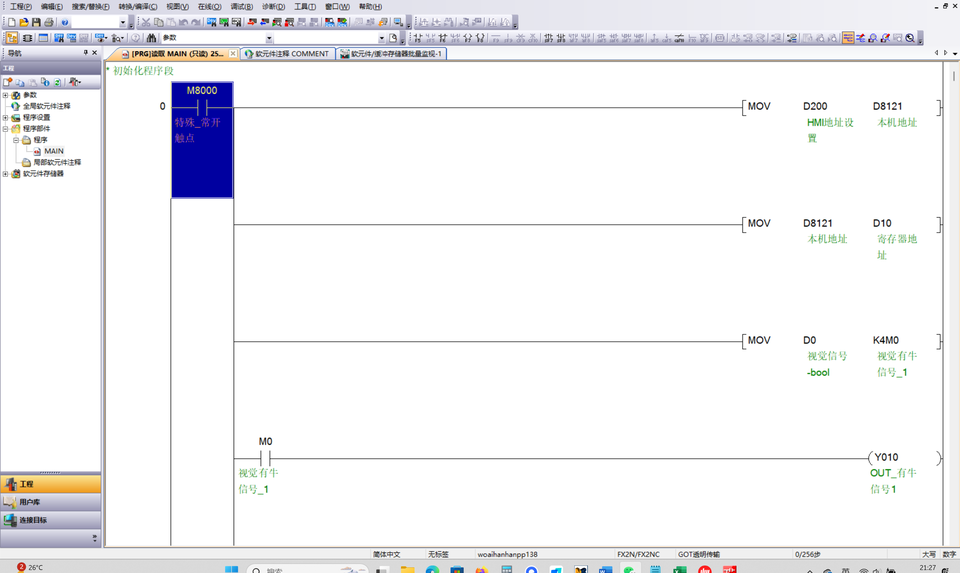
Task: Click the Save project icon
Action: [37, 22]
